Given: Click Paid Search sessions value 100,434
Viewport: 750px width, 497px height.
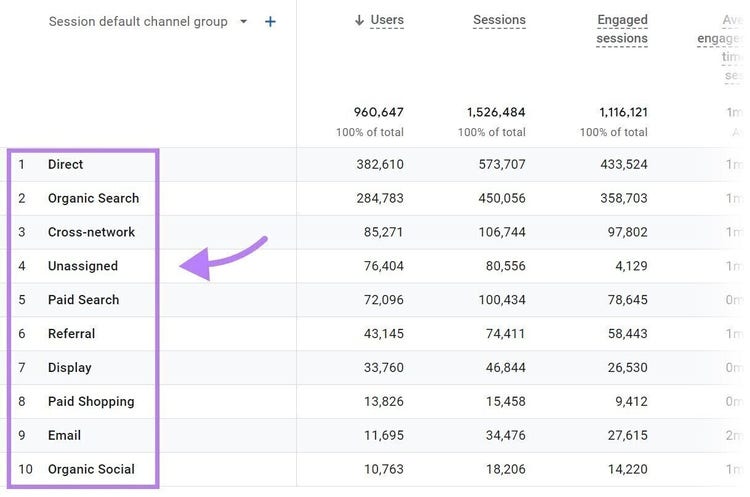Looking at the screenshot, I should pyautogui.click(x=502, y=300).
